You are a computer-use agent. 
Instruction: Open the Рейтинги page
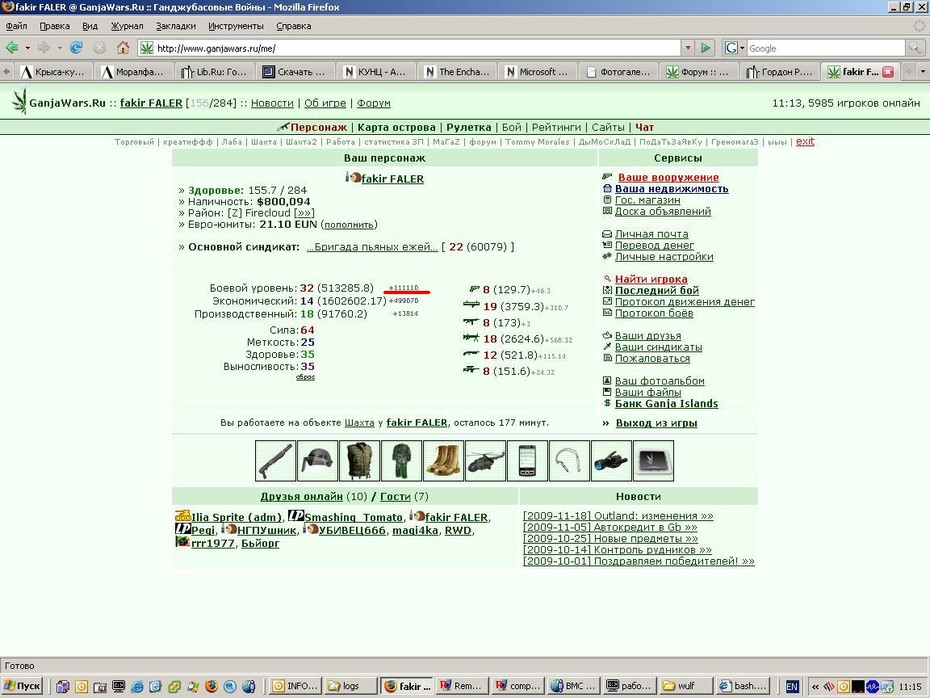pos(556,127)
